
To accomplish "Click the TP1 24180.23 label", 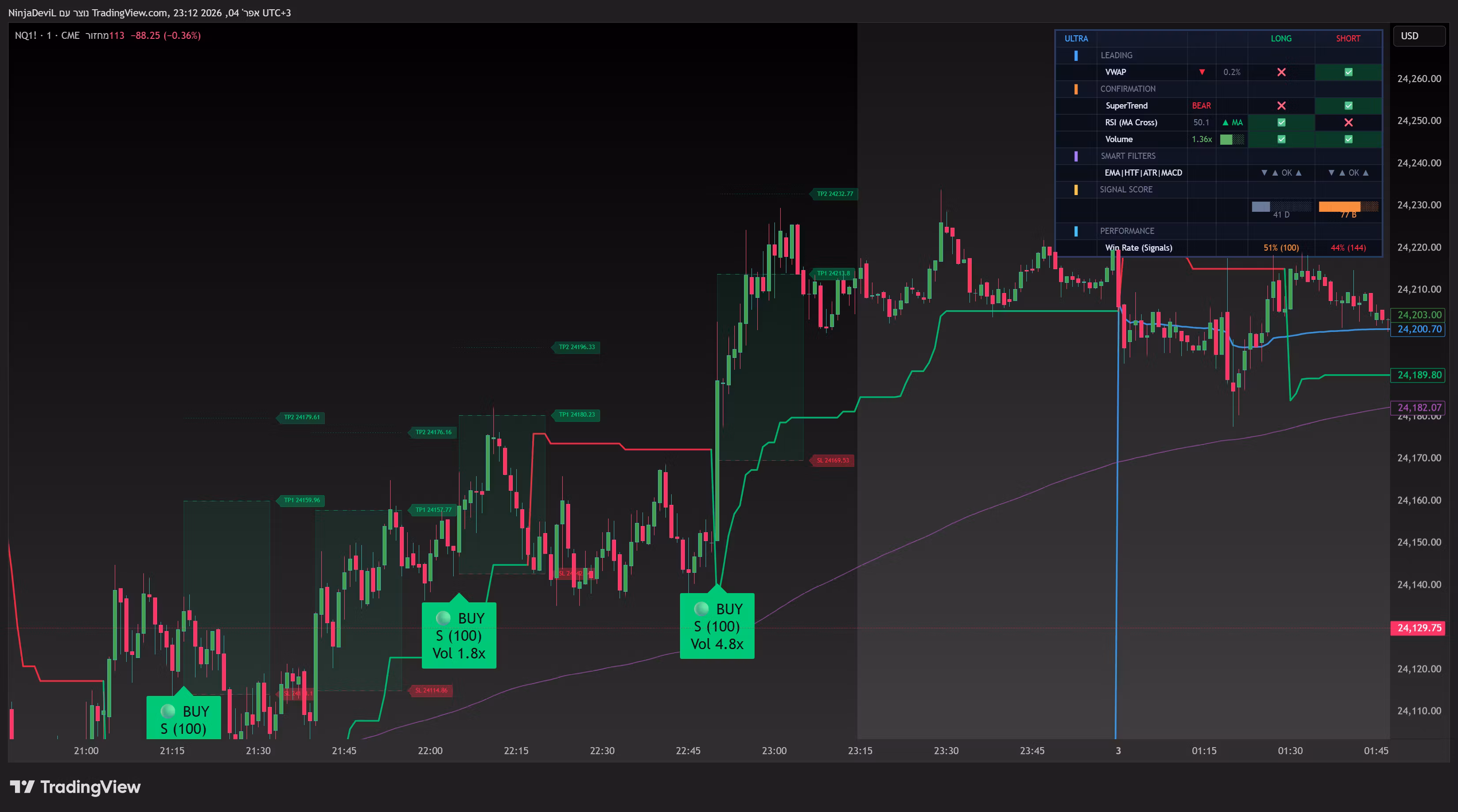I will [576, 415].
